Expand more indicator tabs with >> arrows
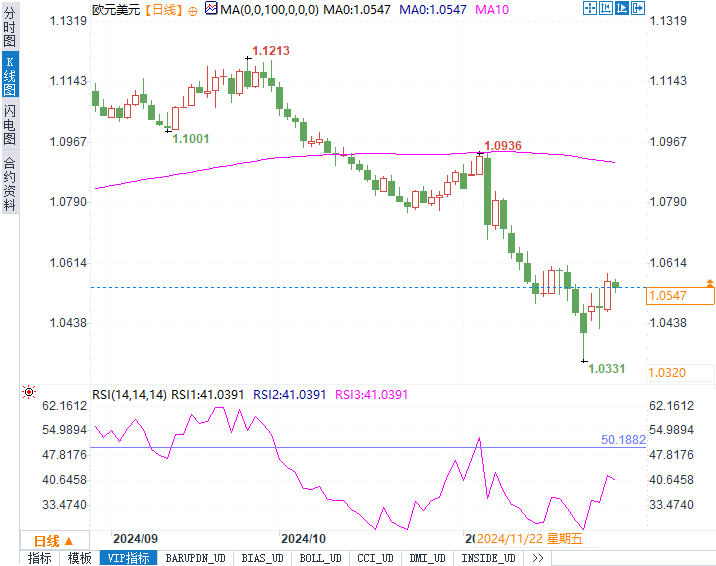This screenshot has height=566, width=716. tap(537, 558)
